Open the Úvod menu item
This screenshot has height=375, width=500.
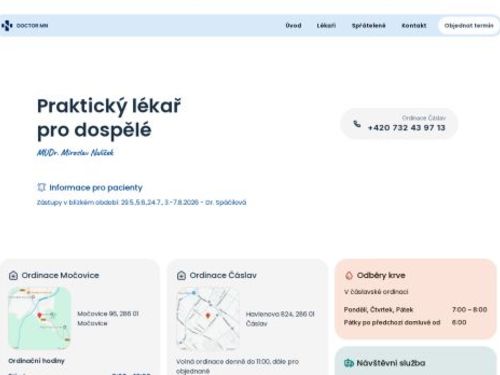click(293, 26)
